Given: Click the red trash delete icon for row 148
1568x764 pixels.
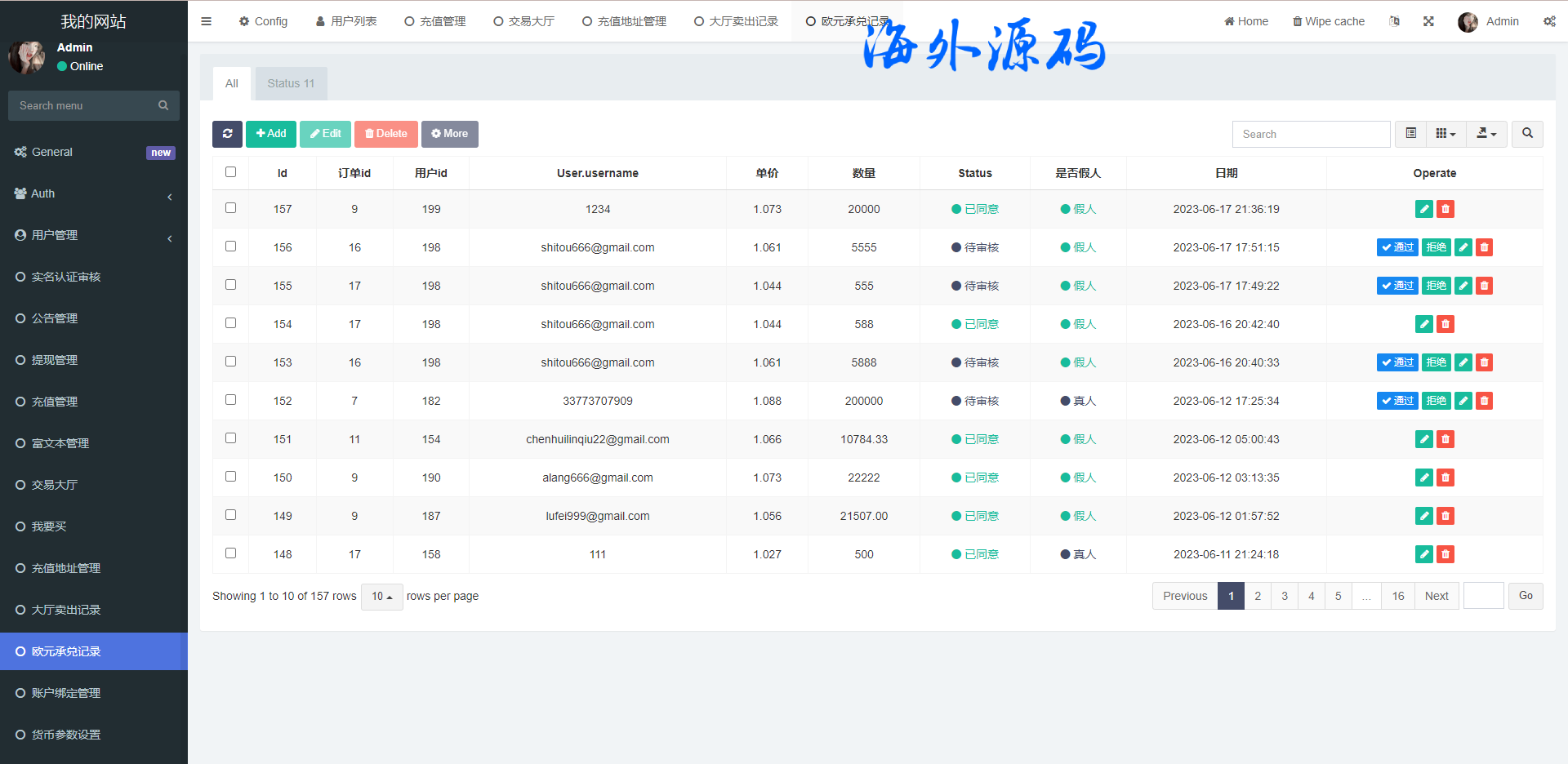Looking at the screenshot, I should click(1445, 555).
